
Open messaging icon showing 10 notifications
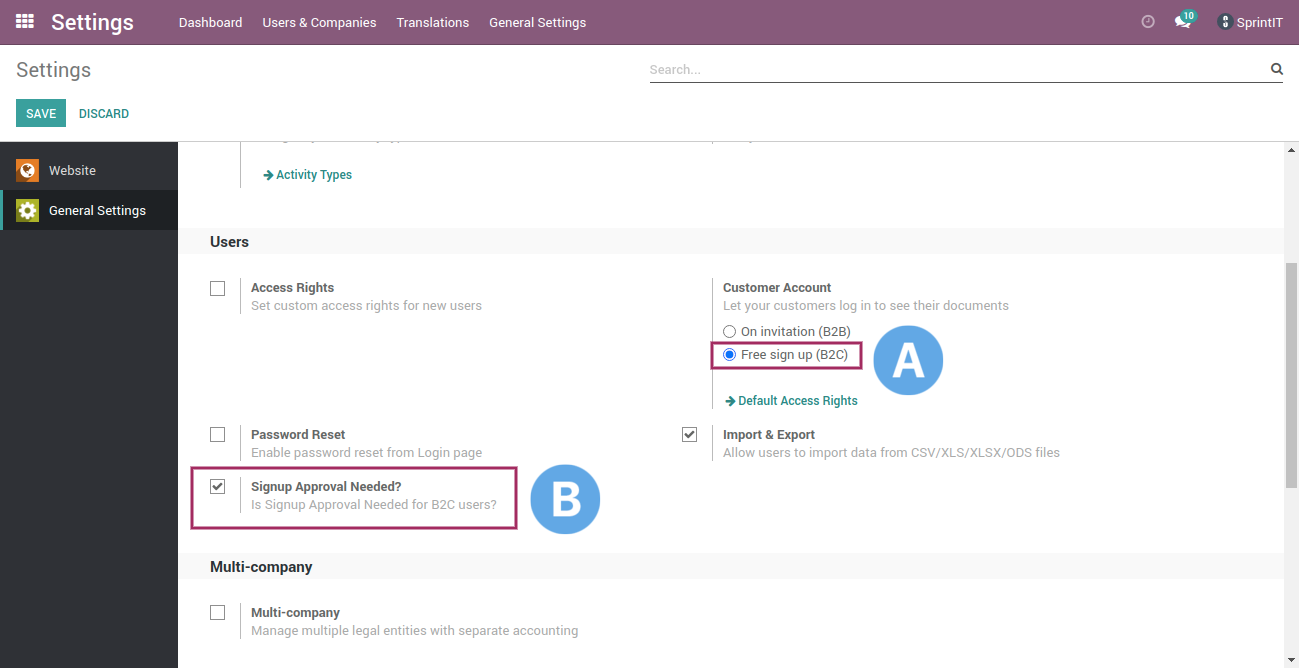point(1183,21)
